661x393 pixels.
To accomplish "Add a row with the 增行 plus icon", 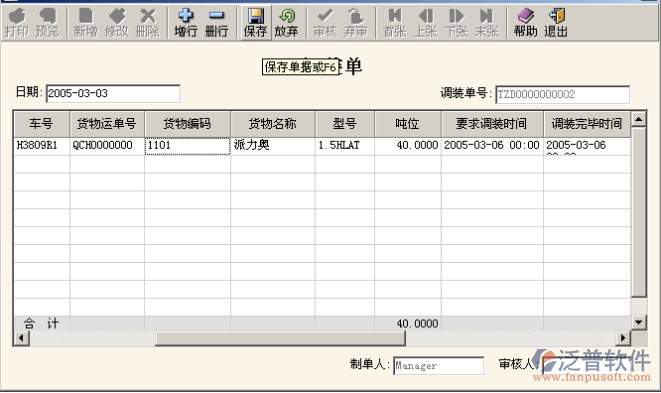I will [x=185, y=23].
